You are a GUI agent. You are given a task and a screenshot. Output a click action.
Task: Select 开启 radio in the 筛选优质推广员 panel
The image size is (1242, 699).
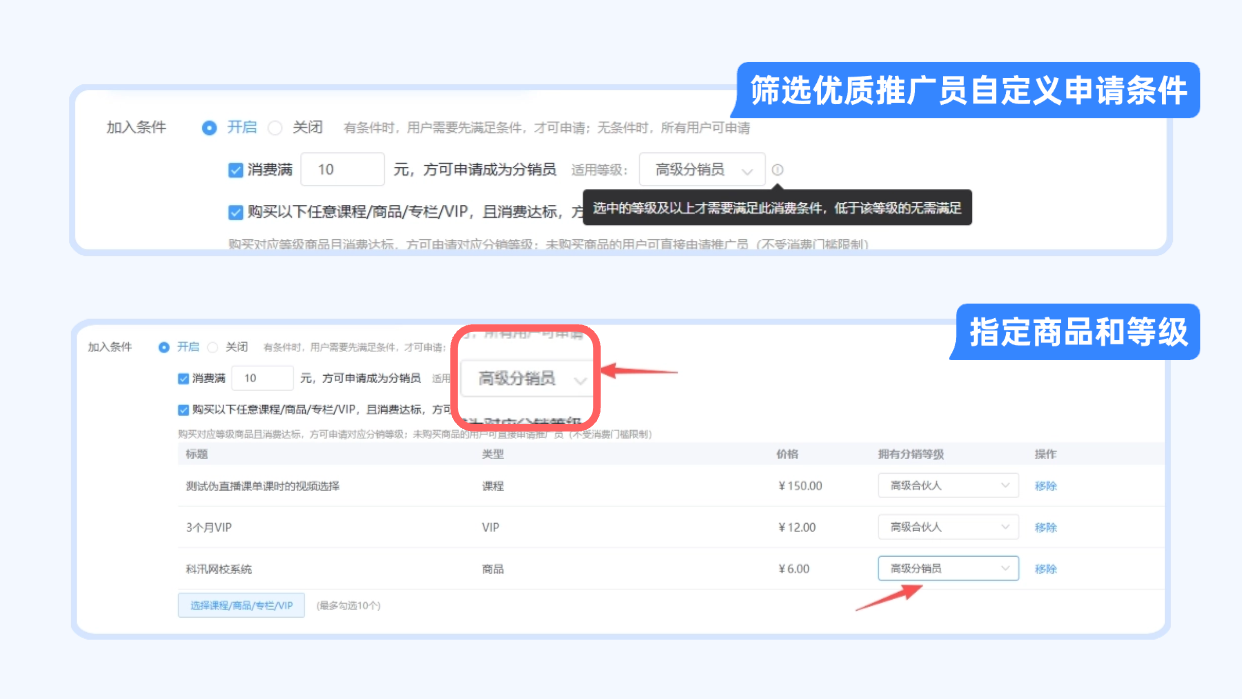(x=209, y=128)
